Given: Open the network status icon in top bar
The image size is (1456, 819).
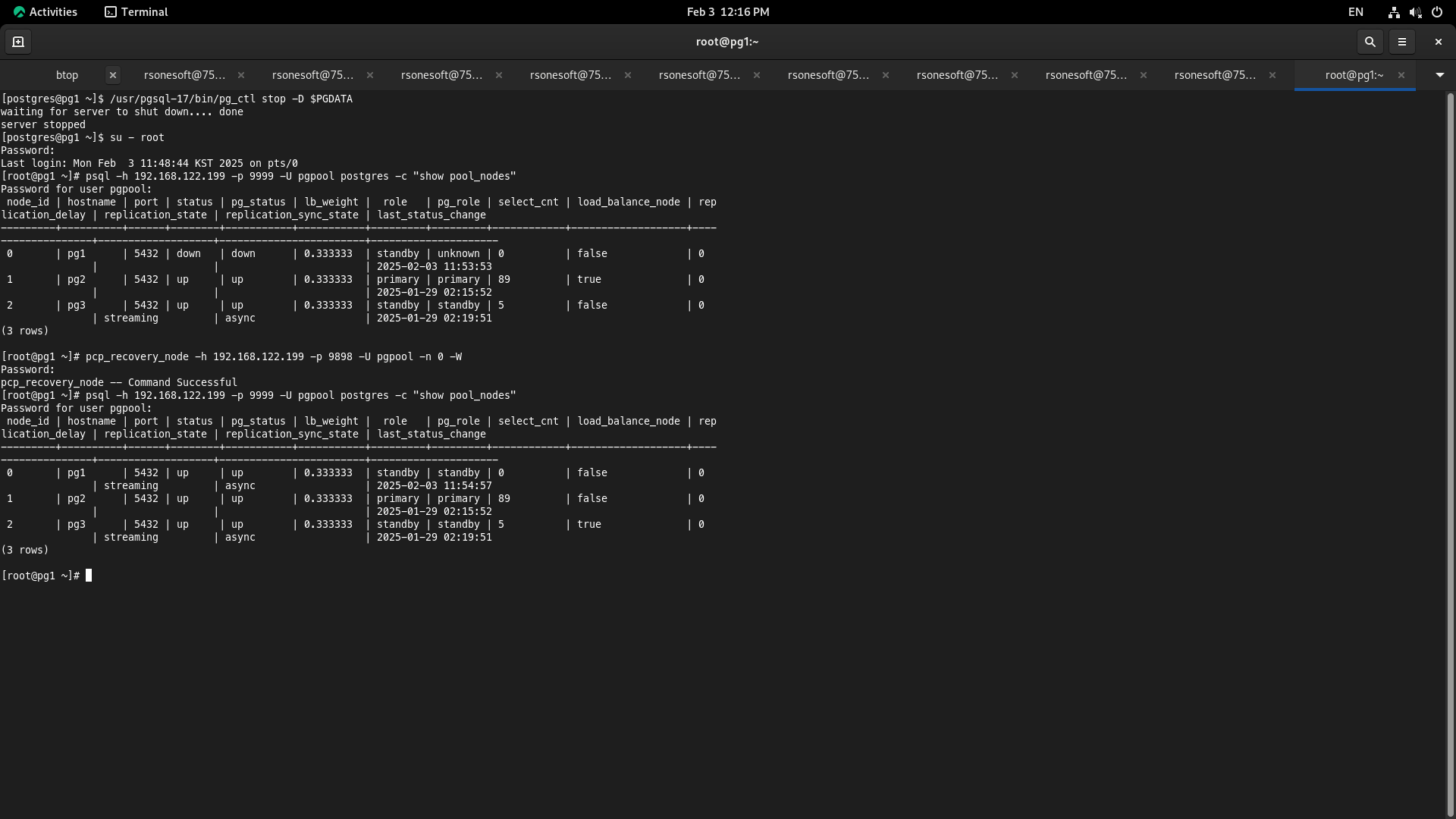Looking at the screenshot, I should pyautogui.click(x=1394, y=12).
